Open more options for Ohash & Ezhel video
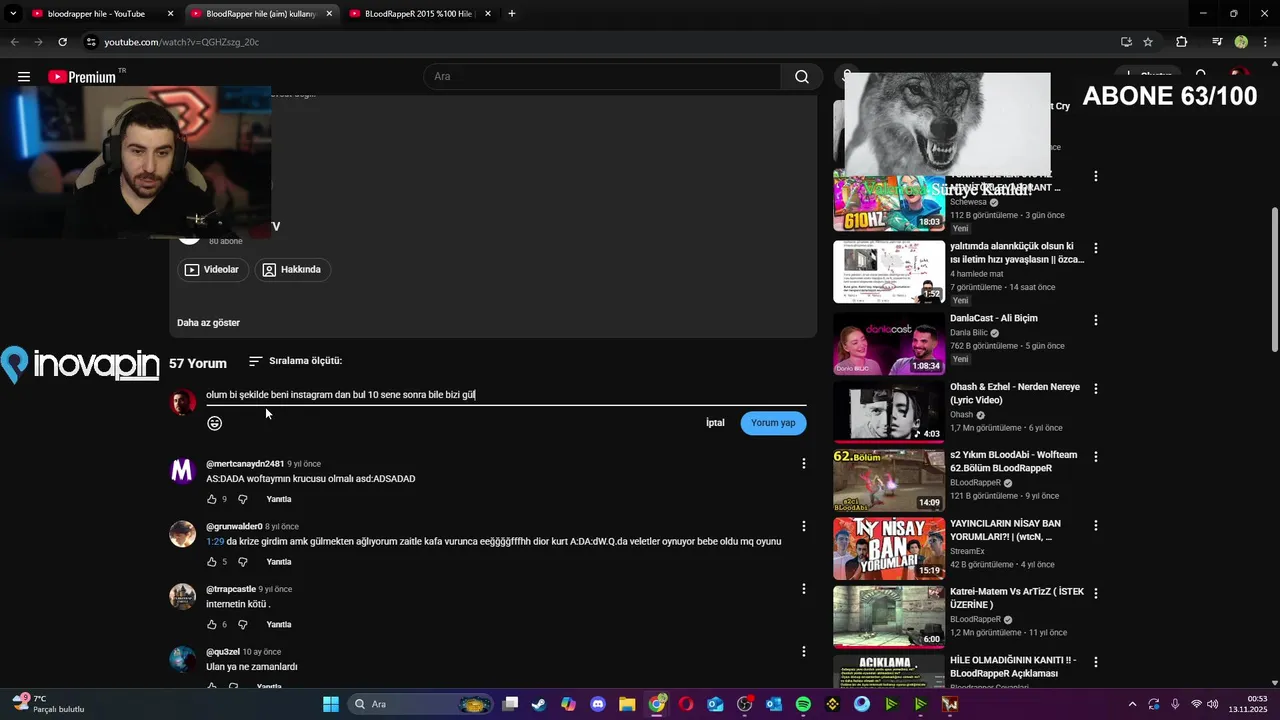 click(1095, 388)
